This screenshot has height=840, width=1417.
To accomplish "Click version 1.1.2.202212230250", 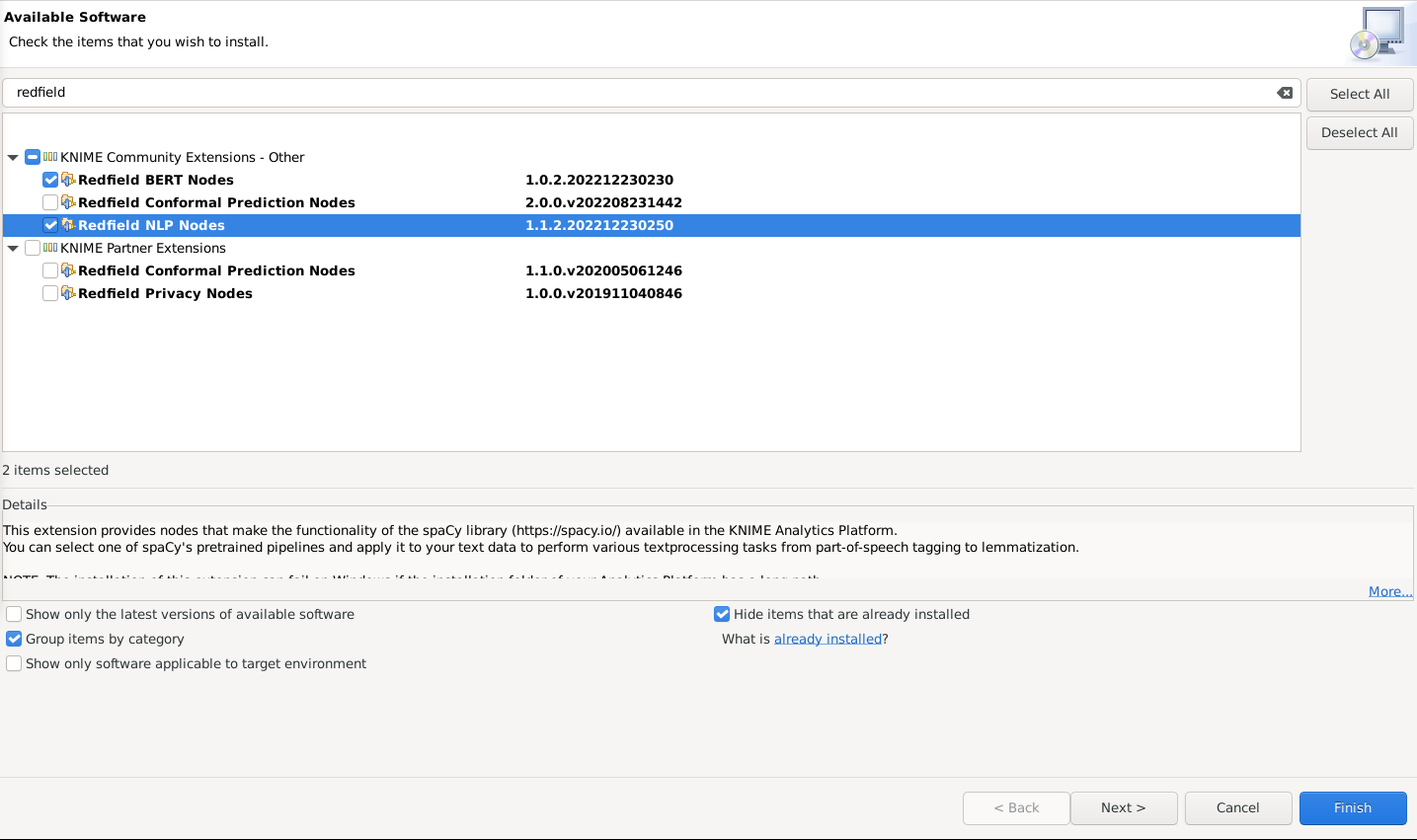I will point(599,225).
